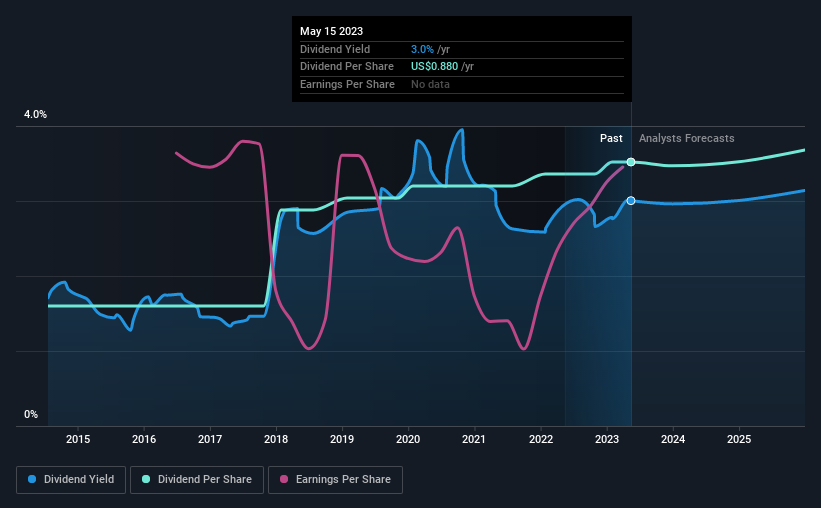
Task: Toggle the Dividend Per Share legend button
Action: pyautogui.click(x=197, y=480)
